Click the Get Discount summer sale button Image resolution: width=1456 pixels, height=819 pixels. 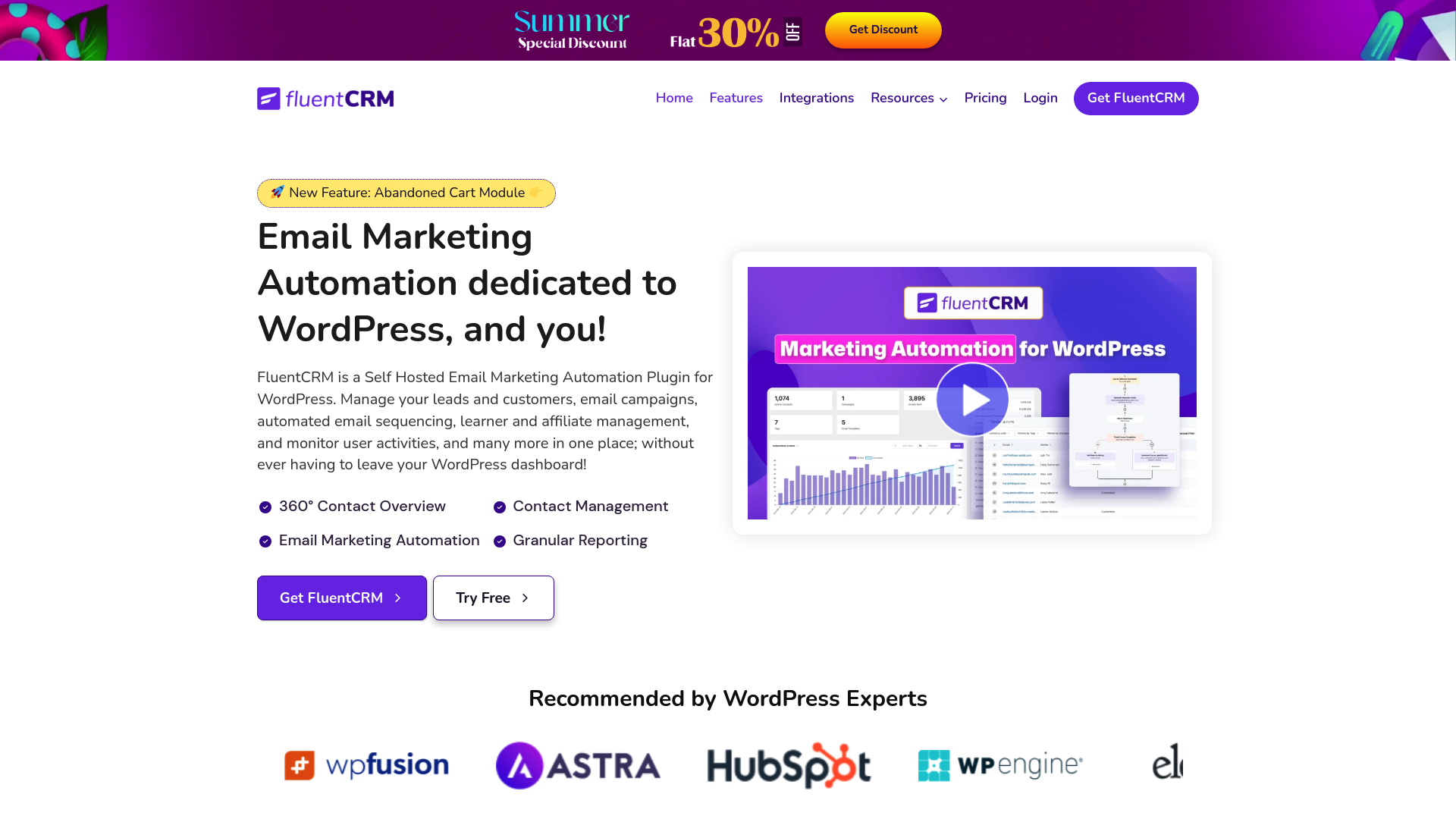click(x=883, y=29)
